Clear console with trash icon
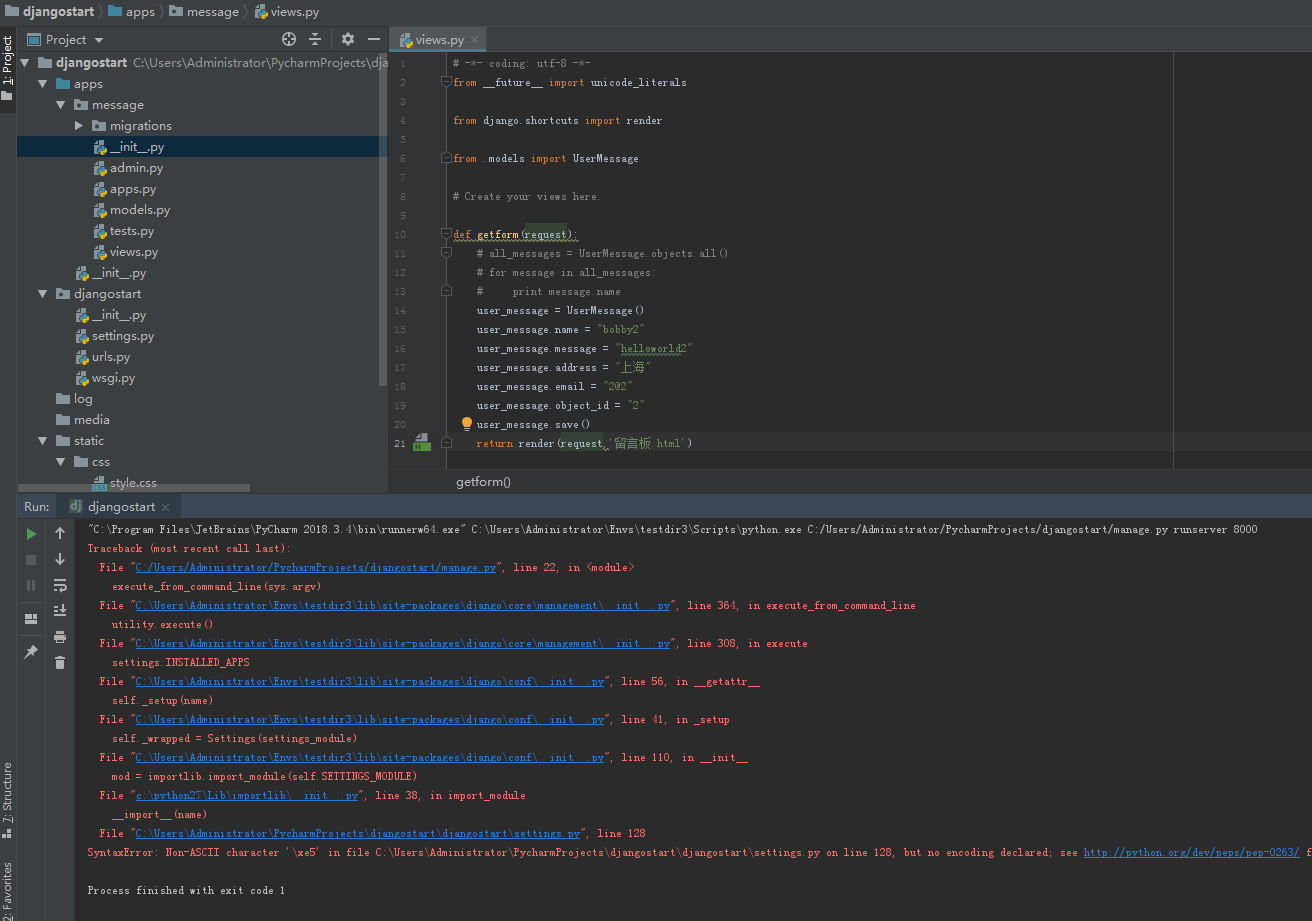This screenshot has width=1312, height=921. [x=60, y=662]
